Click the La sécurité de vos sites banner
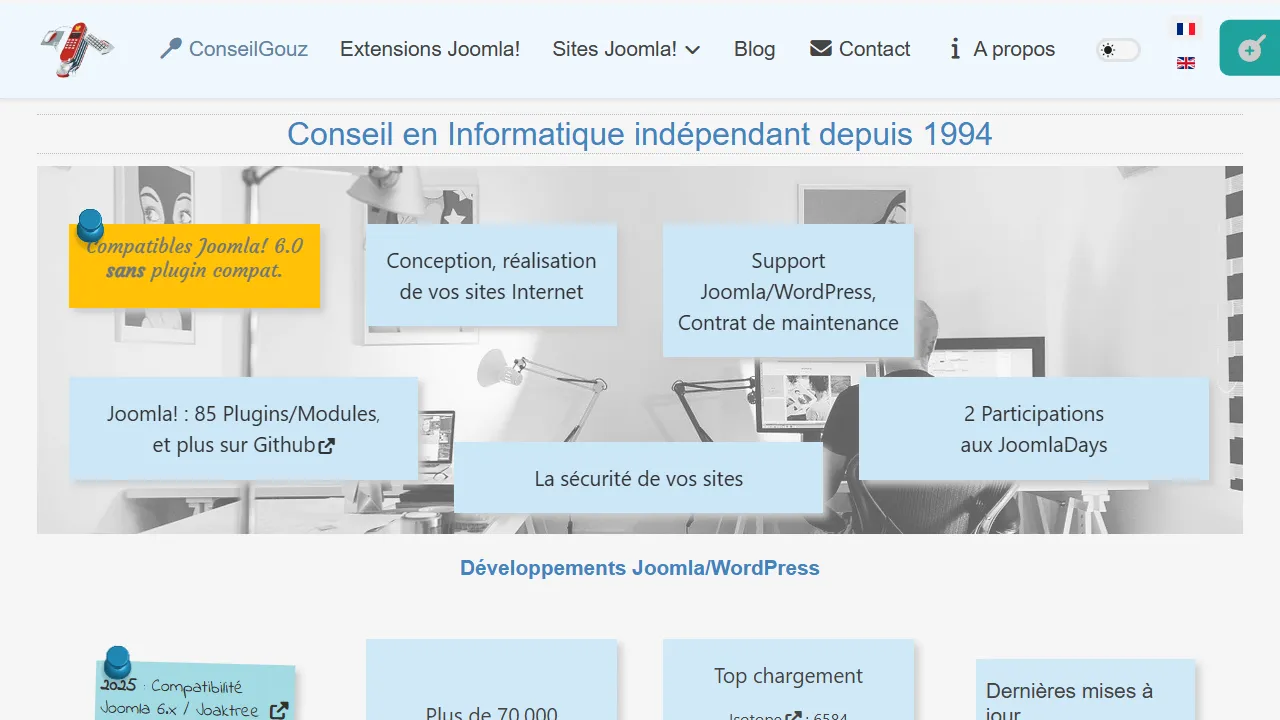Screen dimensions: 1280x720 coord(639,478)
